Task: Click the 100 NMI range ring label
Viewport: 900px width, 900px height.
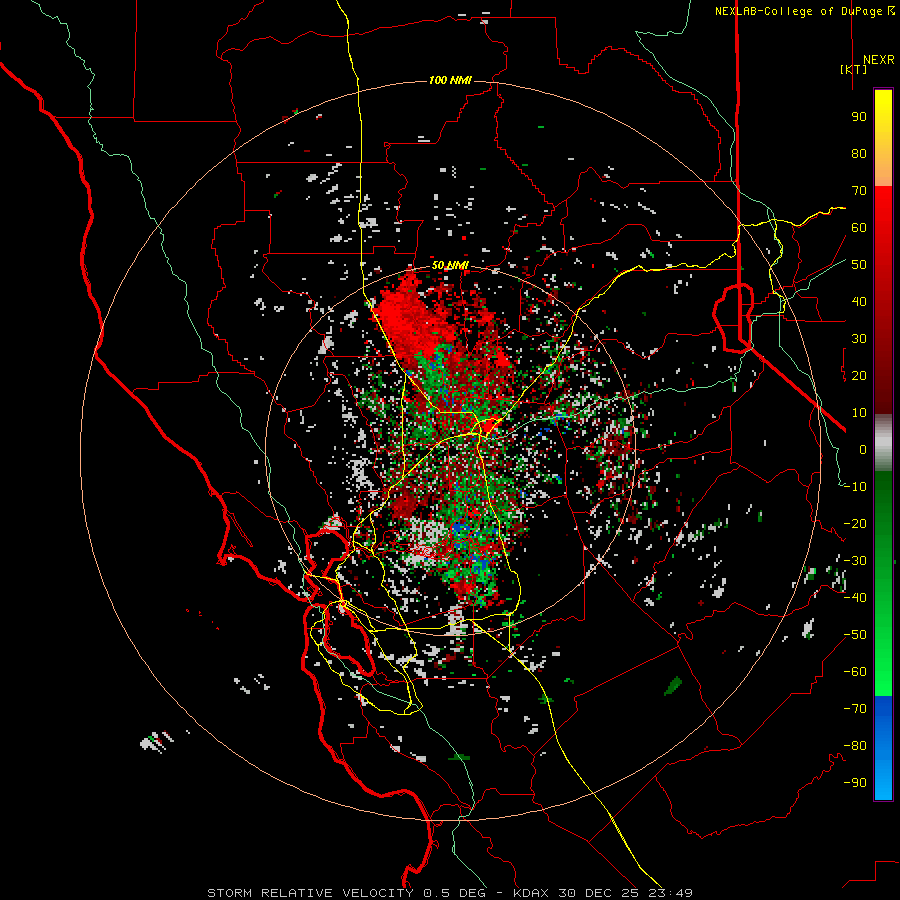Action: 450,80
